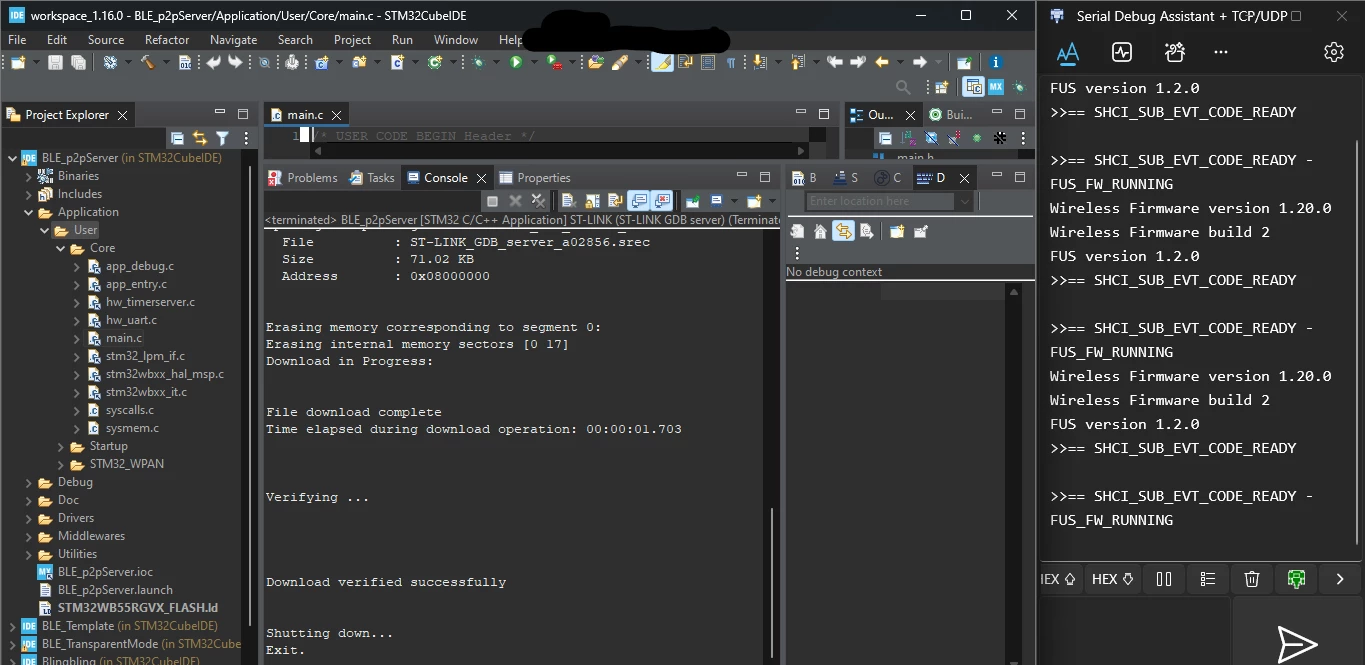Open Enter location combo dropdown arrow

click(964, 201)
